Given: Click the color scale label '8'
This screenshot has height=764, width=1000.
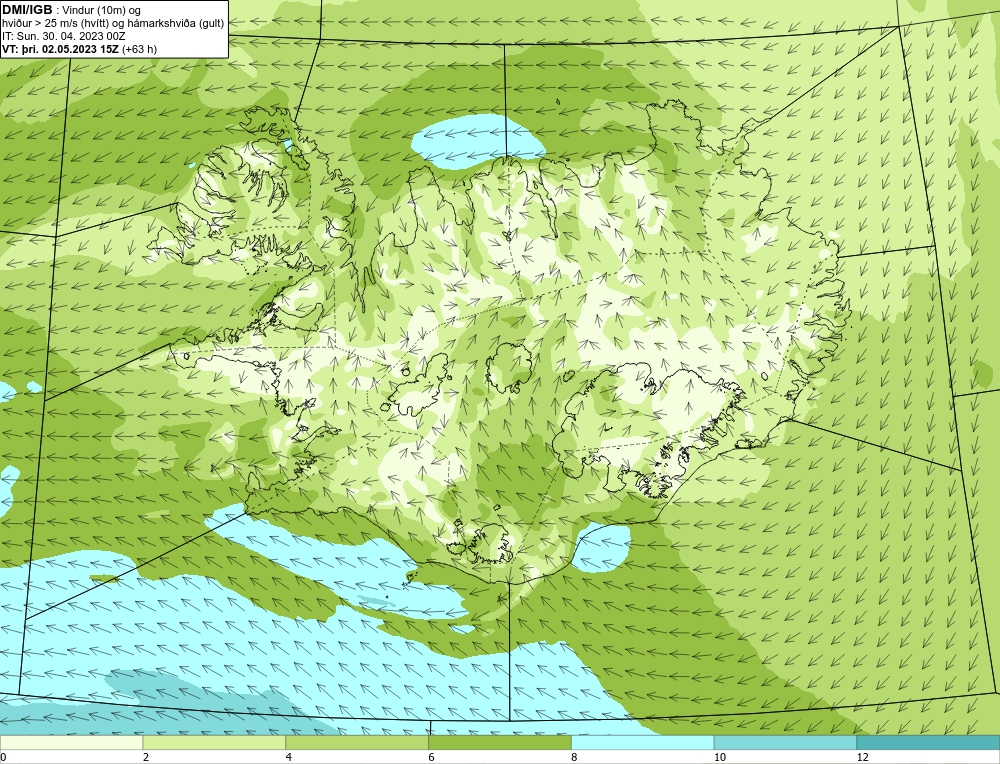Looking at the screenshot, I should (x=575, y=757).
